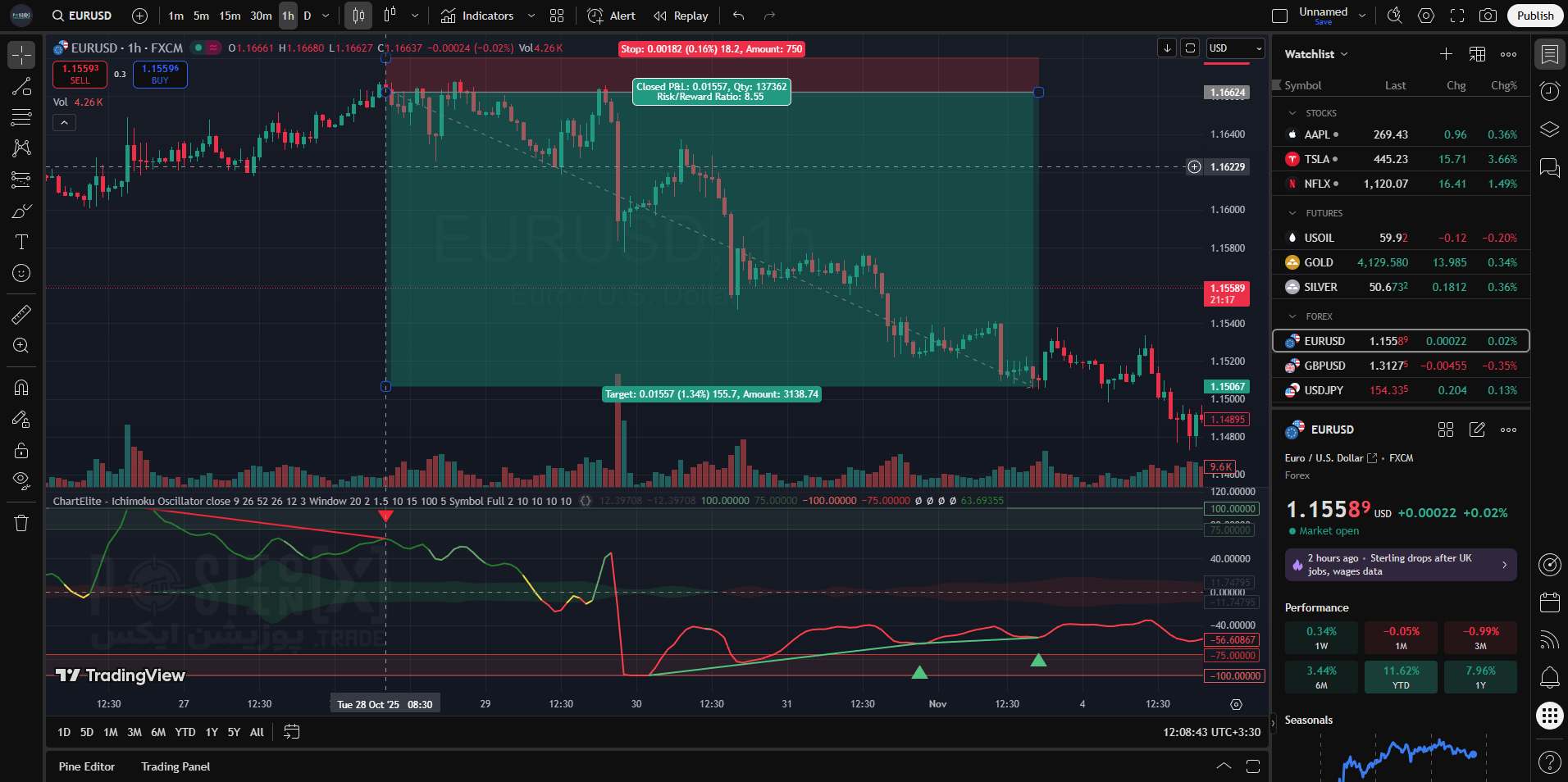Switch to the Trading Panel tab
This screenshot has height=782, width=1568.
pyautogui.click(x=175, y=766)
